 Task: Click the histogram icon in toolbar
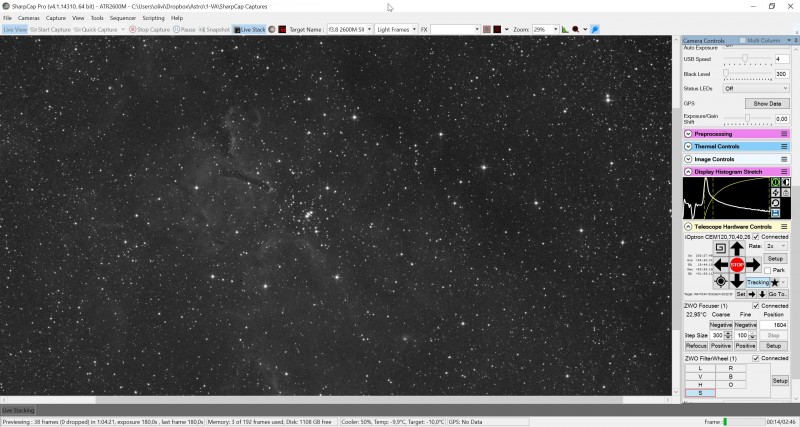(x=565, y=30)
